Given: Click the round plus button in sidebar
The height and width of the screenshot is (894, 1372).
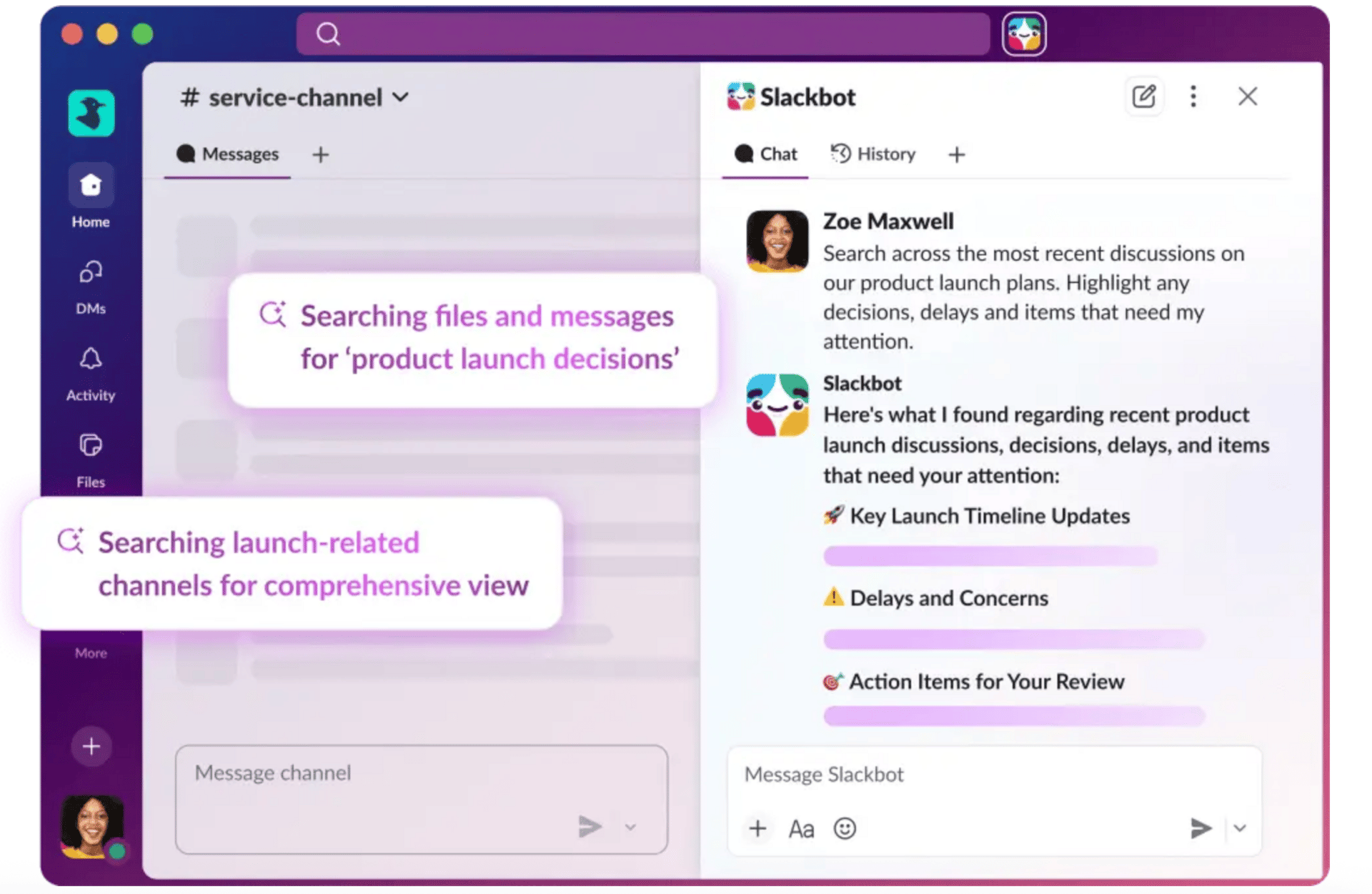Looking at the screenshot, I should click(91, 747).
